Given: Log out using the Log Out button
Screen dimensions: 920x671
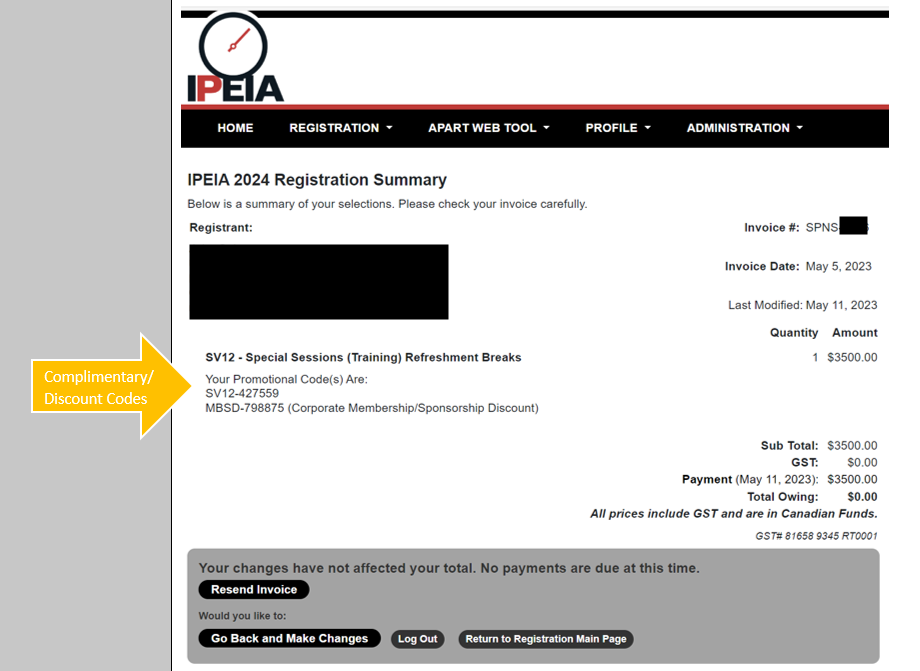Looking at the screenshot, I should [417, 639].
